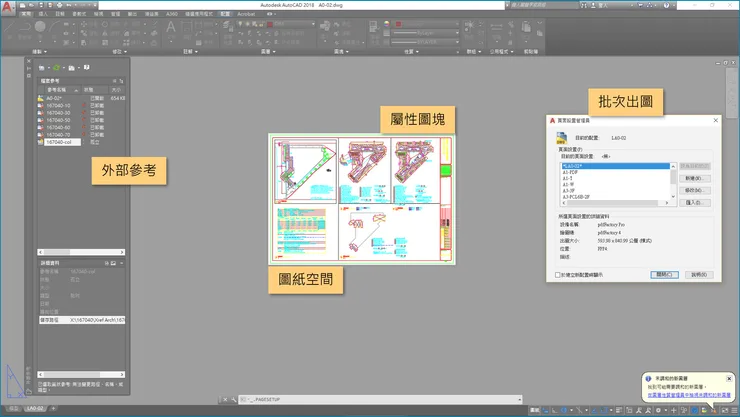Toggle the display-when-creating-new-layout checkbox

(x=558, y=274)
